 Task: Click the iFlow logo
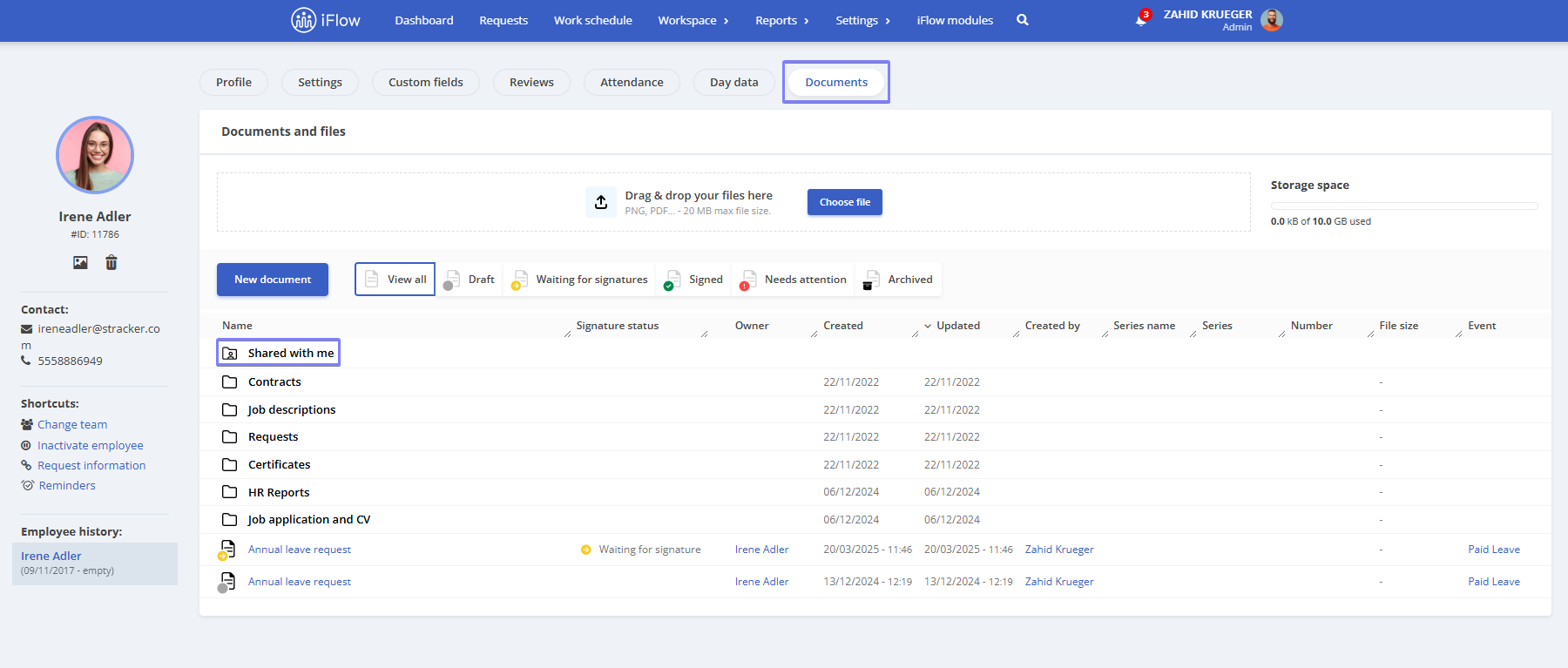click(x=326, y=20)
